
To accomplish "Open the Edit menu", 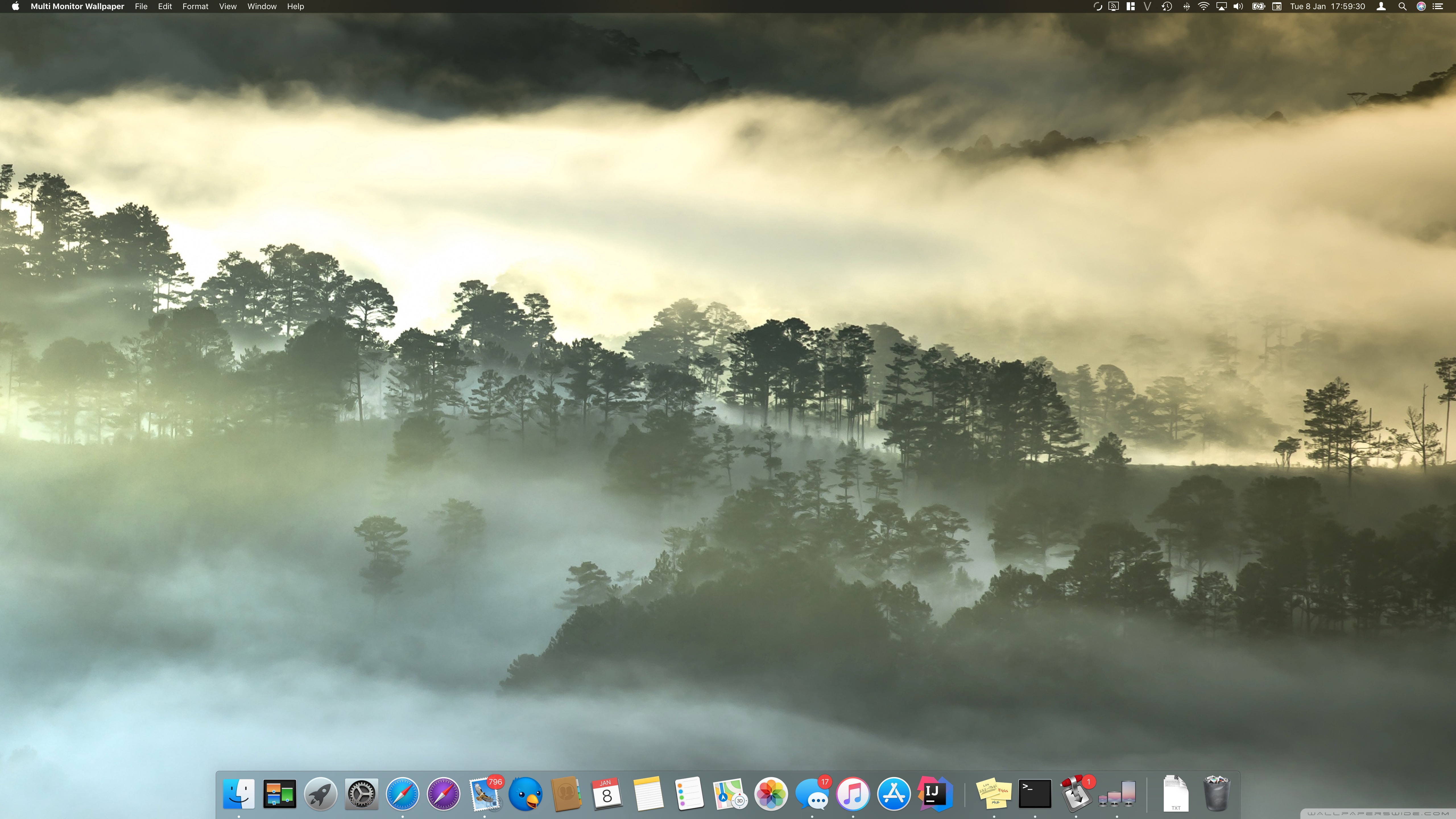I will pyautogui.click(x=165, y=6).
